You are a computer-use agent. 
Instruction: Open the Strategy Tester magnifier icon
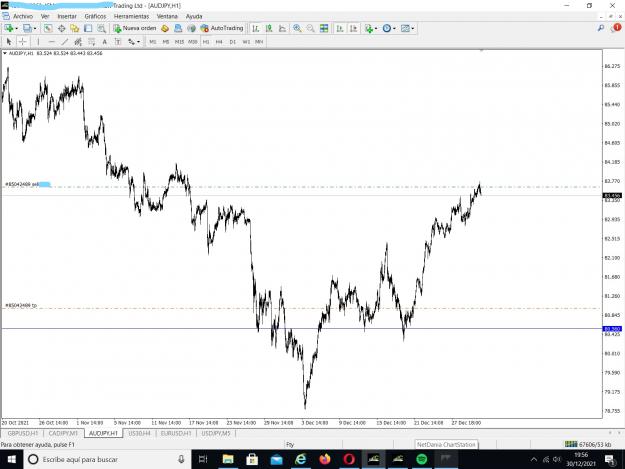point(102,28)
